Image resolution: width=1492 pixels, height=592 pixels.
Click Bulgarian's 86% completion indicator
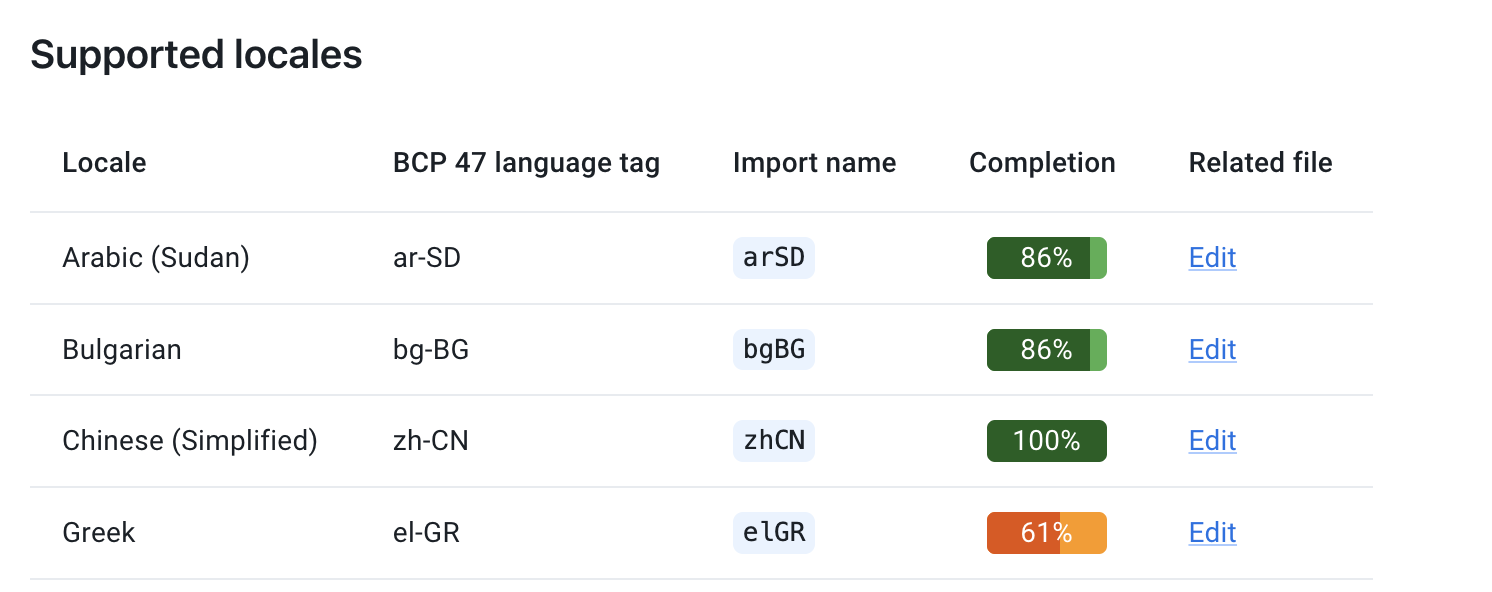click(1046, 349)
